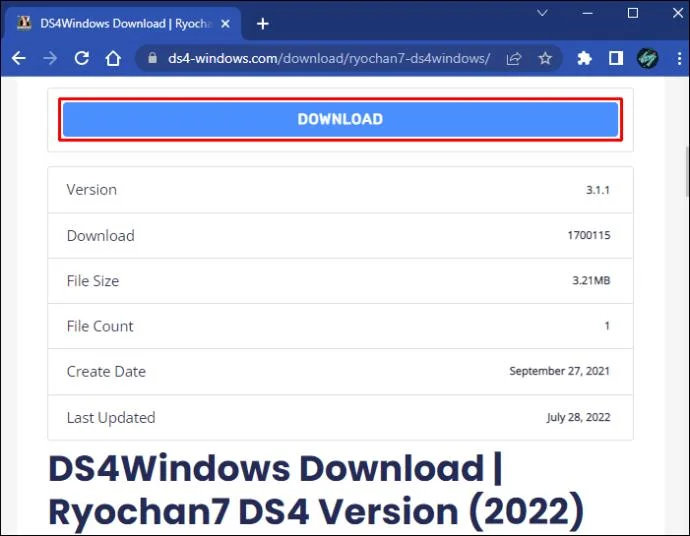Screen dimensions: 690x536
Task: Bookmark this page with the star
Action: 545,58
